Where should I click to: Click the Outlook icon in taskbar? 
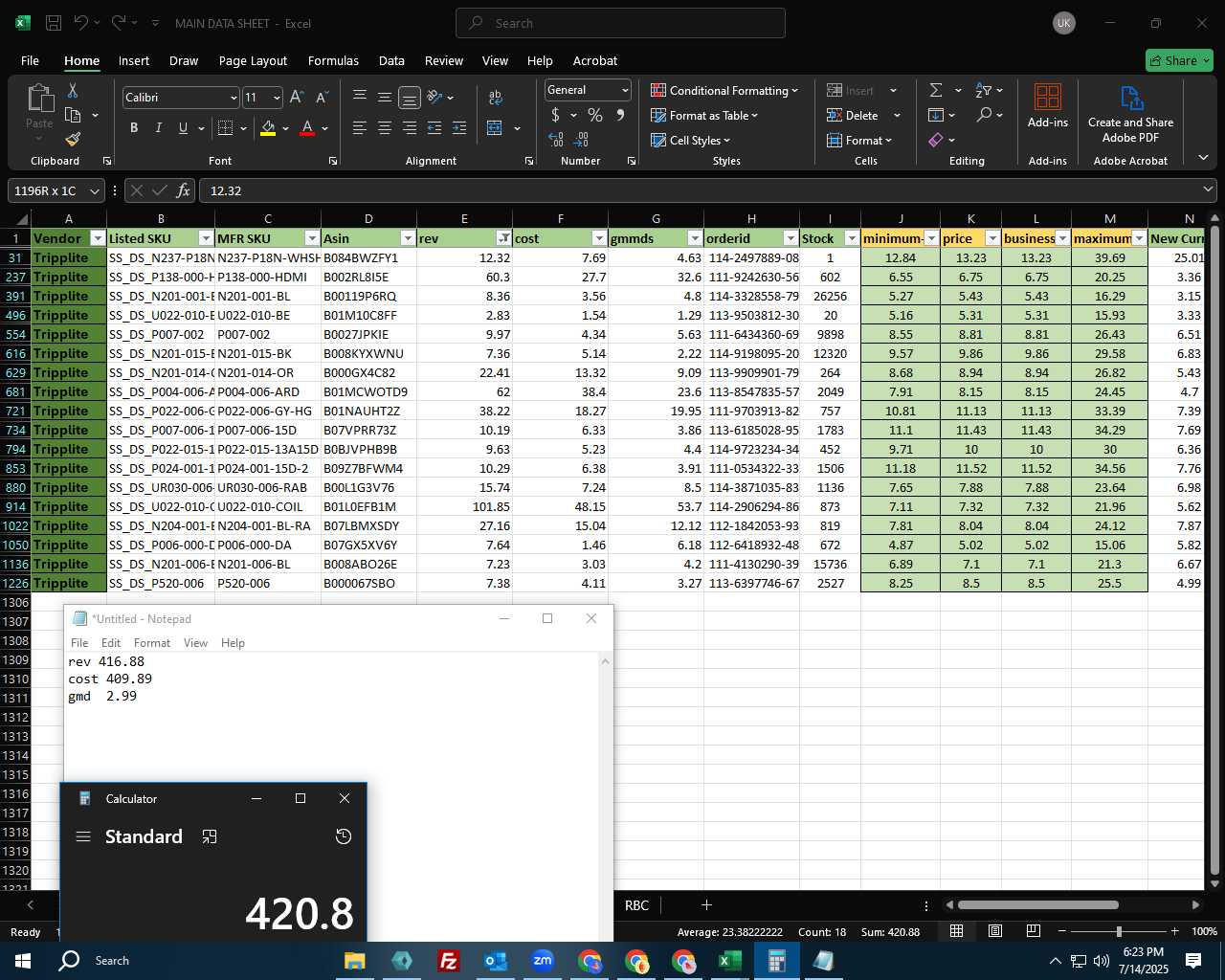click(x=495, y=960)
